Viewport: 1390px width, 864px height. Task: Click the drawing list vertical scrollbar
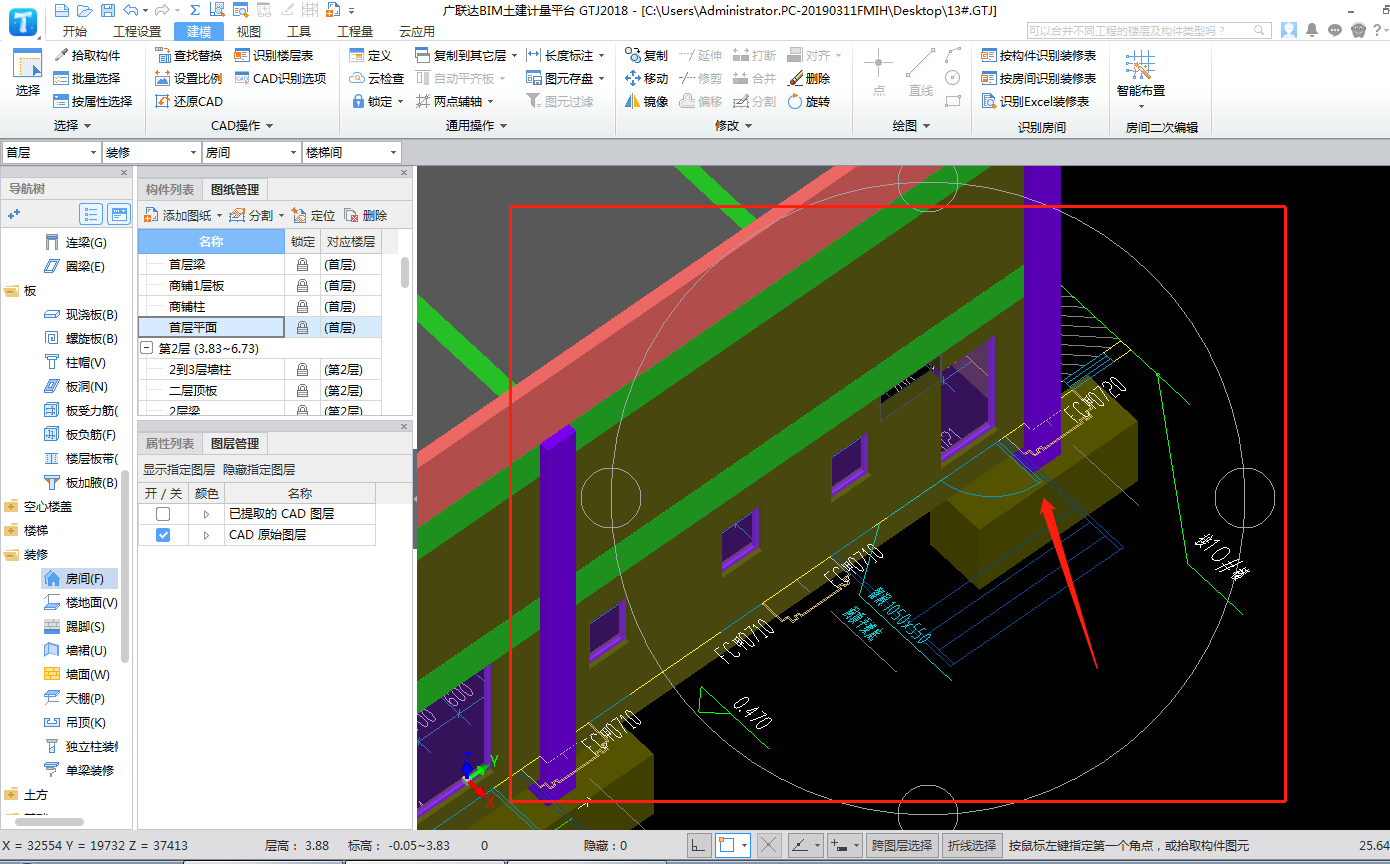point(405,272)
